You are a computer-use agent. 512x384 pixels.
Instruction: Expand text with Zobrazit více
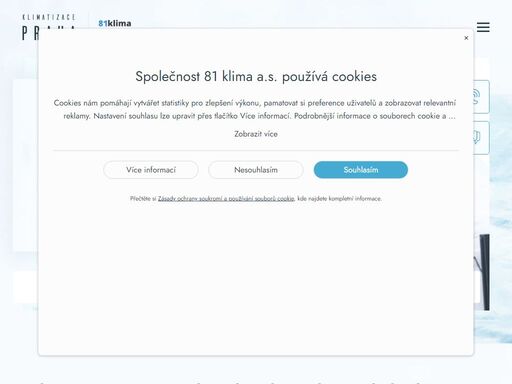256,134
